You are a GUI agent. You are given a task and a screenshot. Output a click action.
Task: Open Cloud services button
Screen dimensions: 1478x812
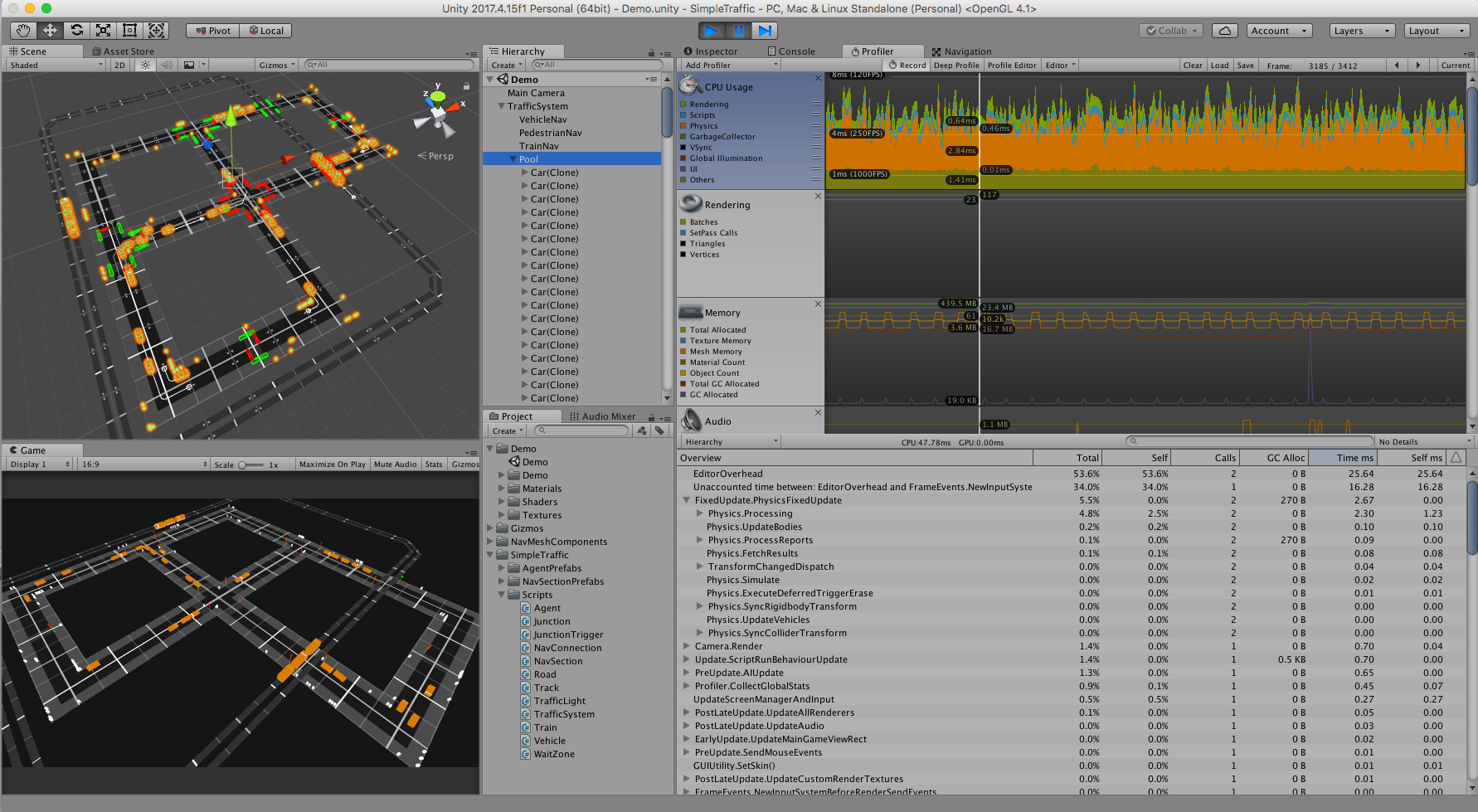tap(1225, 31)
